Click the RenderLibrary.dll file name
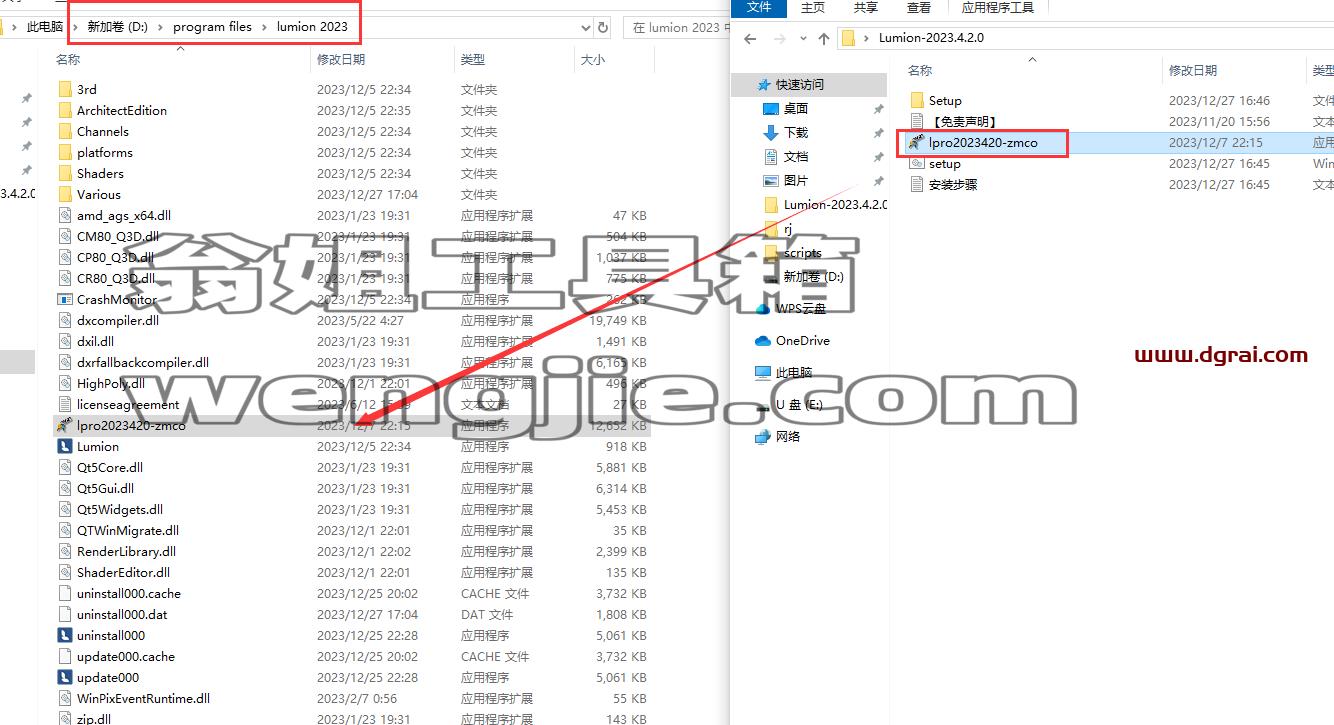The height and width of the screenshot is (725, 1334). 126,551
